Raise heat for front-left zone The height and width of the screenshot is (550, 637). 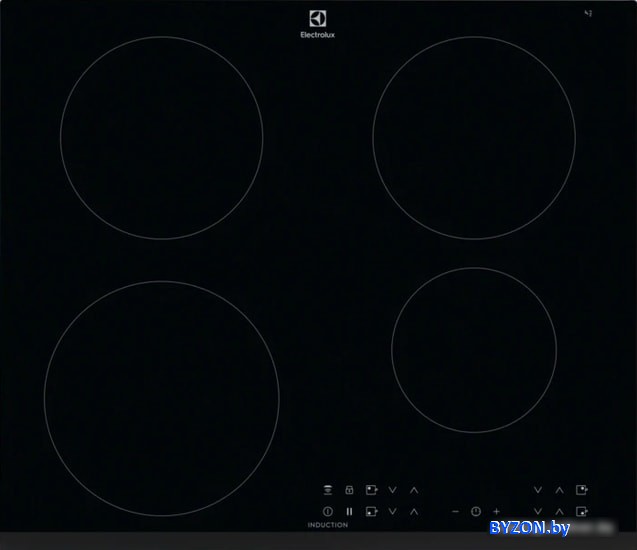click(414, 511)
